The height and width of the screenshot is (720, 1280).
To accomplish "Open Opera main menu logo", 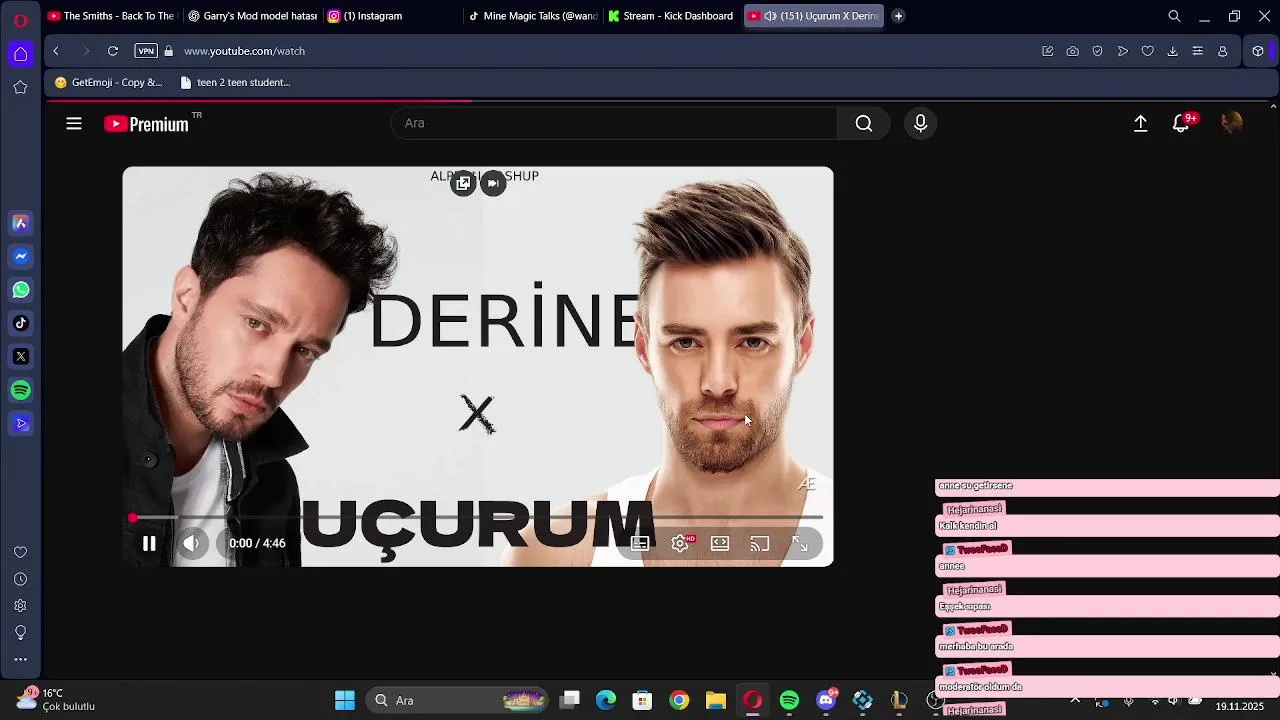I will click(x=20, y=20).
